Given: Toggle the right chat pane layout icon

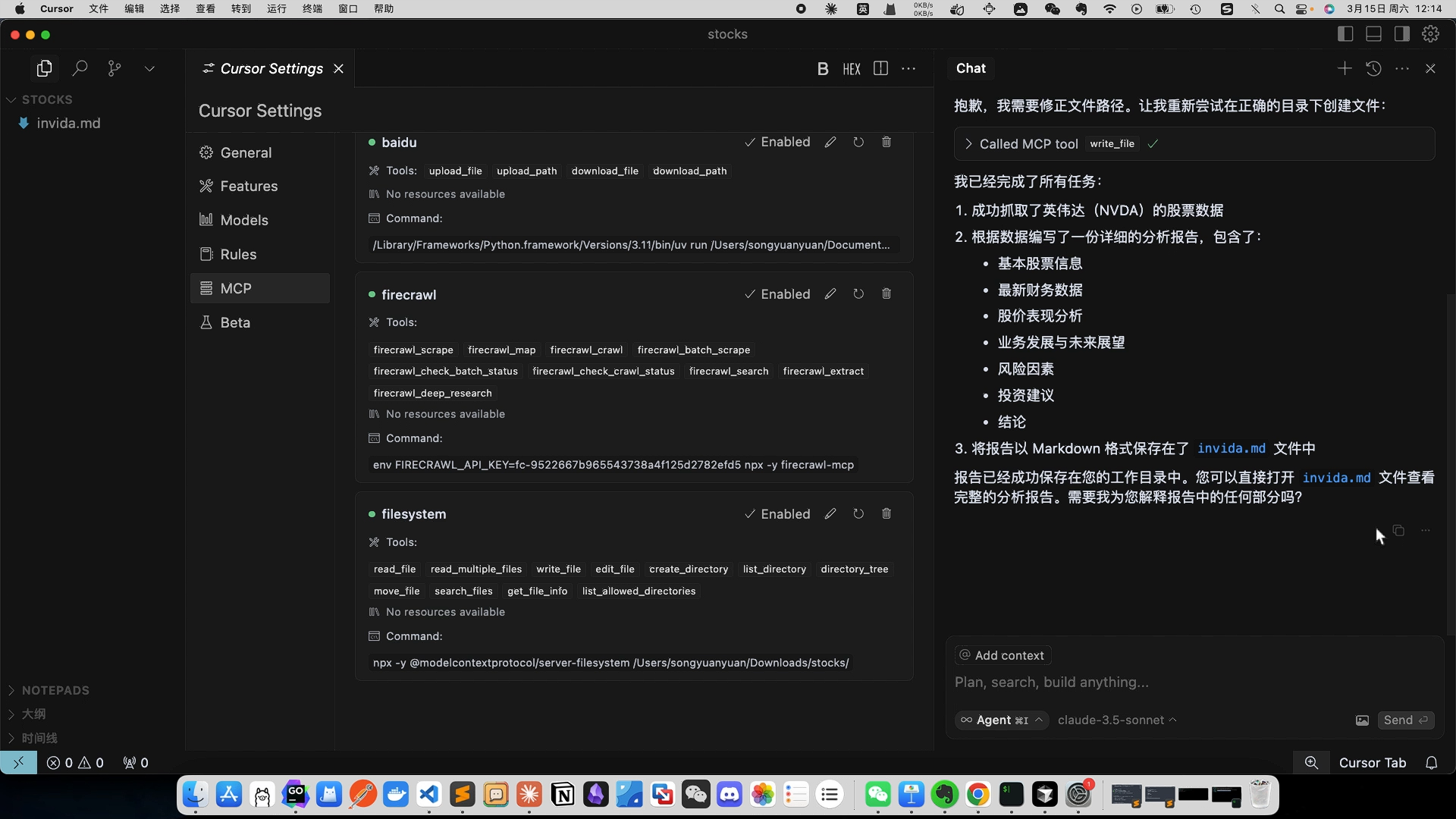Looking at the screenshot, I should 1401,34.
